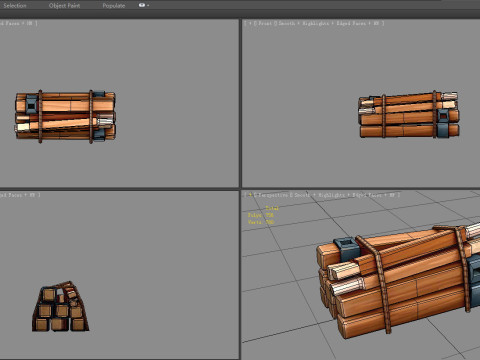480x360 pixels.
Task: Select the stacked planks end-view in bottom-left viewport
Action: pyautogui.click(x=61, y=307)
